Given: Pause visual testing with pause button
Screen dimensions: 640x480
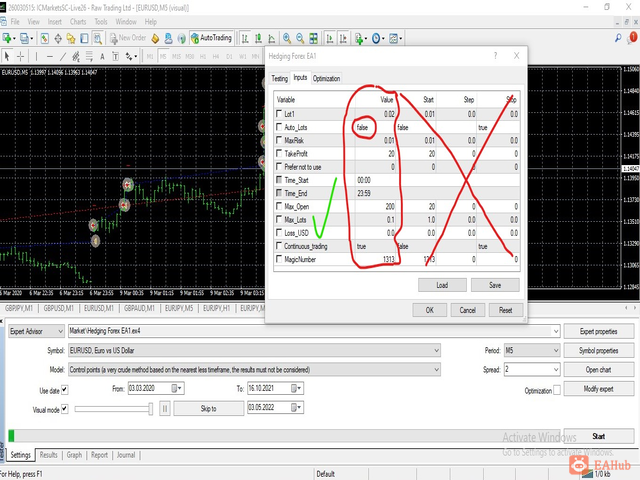Looking at the screenshot, I should 165,408.
